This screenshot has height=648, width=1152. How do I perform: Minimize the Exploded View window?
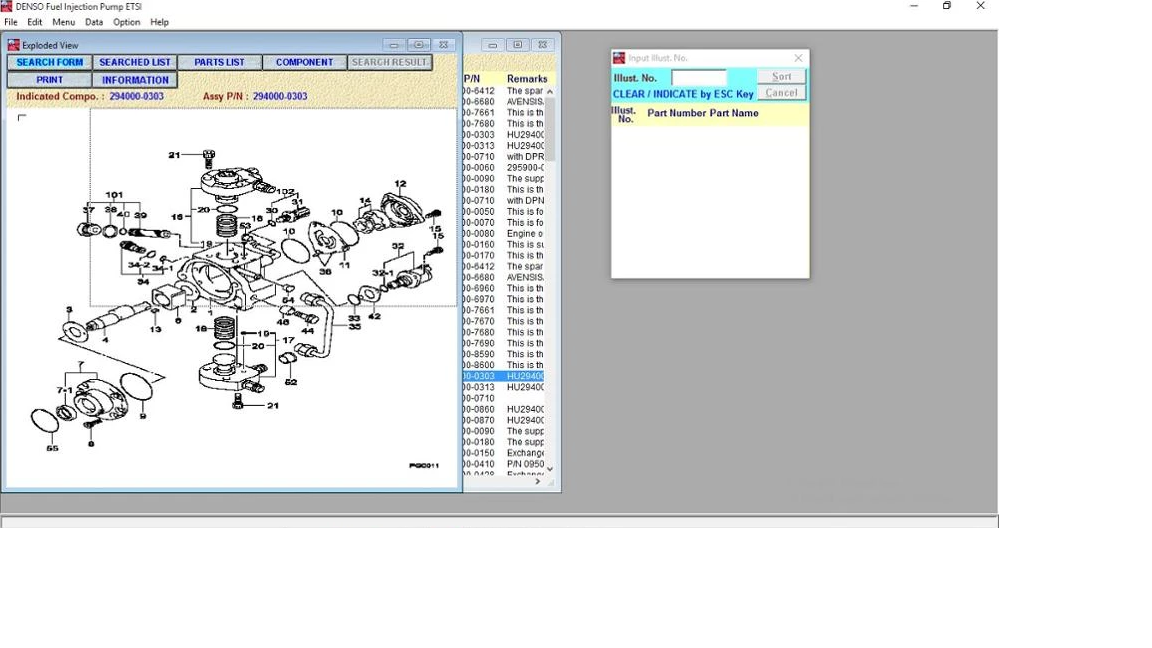394,45
